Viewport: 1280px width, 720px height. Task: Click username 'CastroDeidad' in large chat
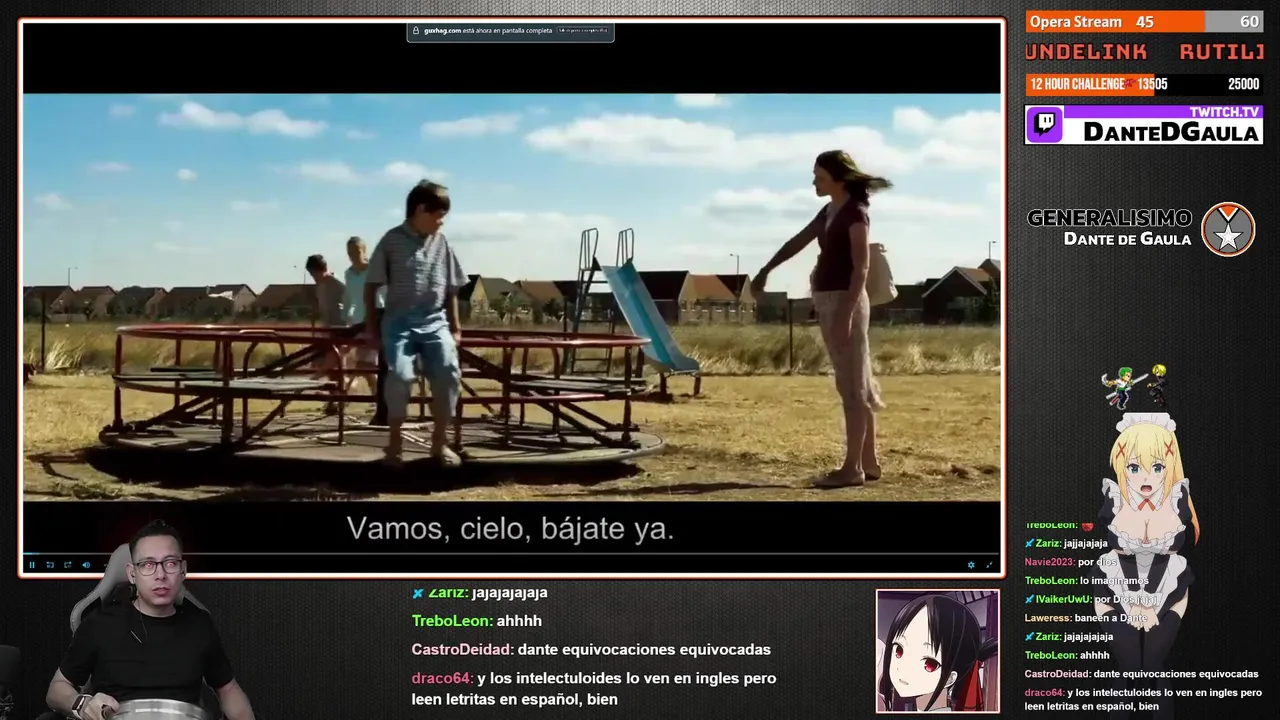tap(462, 650)
